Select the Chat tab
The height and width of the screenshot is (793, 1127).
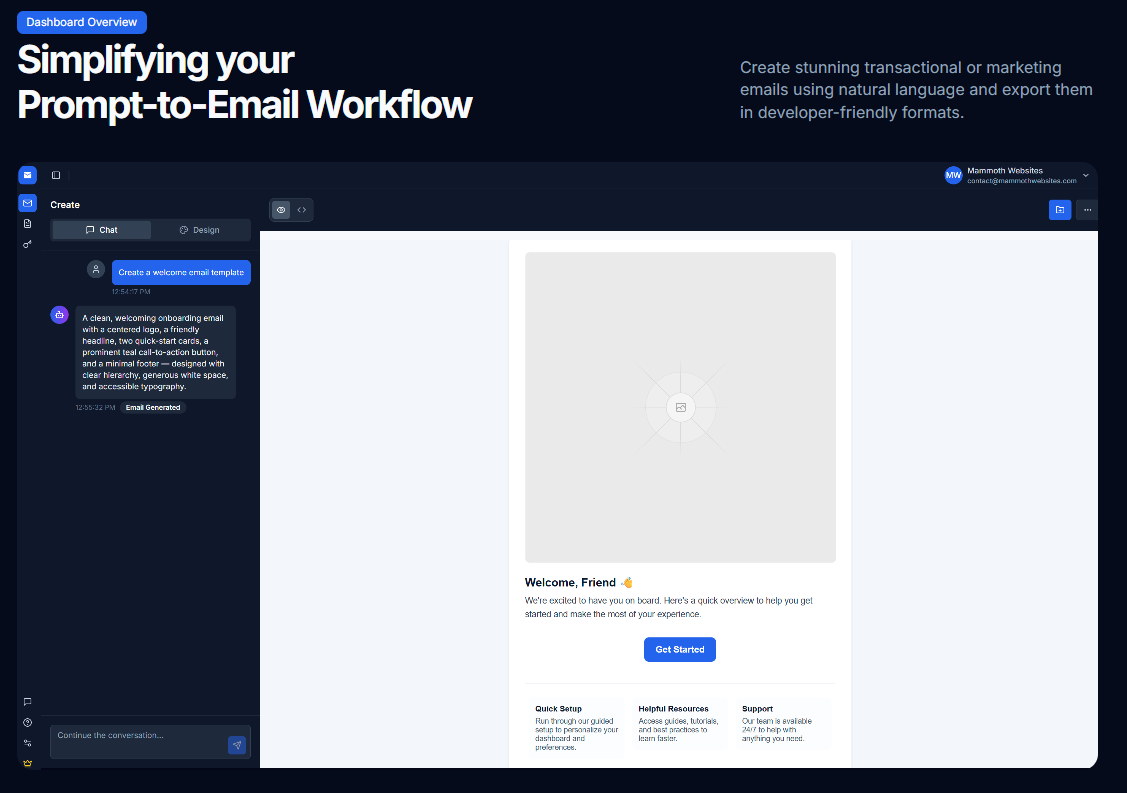pyautogui.click(x=100, y=230)
